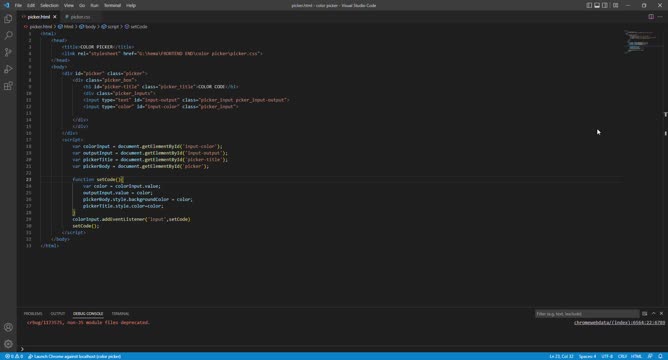
Task: Change file encoding via UTF-8
Action: click(607, 356)
